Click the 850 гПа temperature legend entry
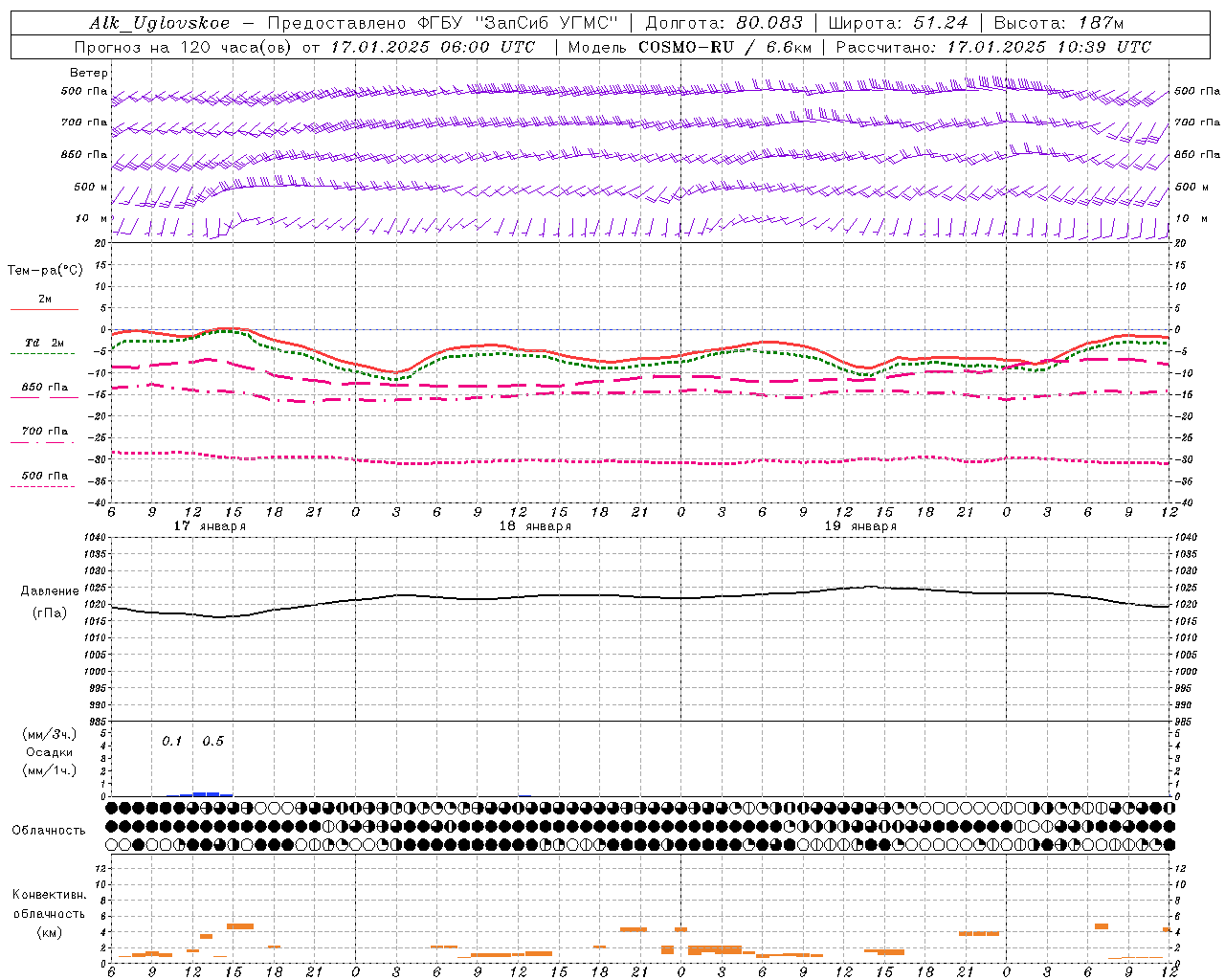 pyautogui.click(x=45, y=388)
